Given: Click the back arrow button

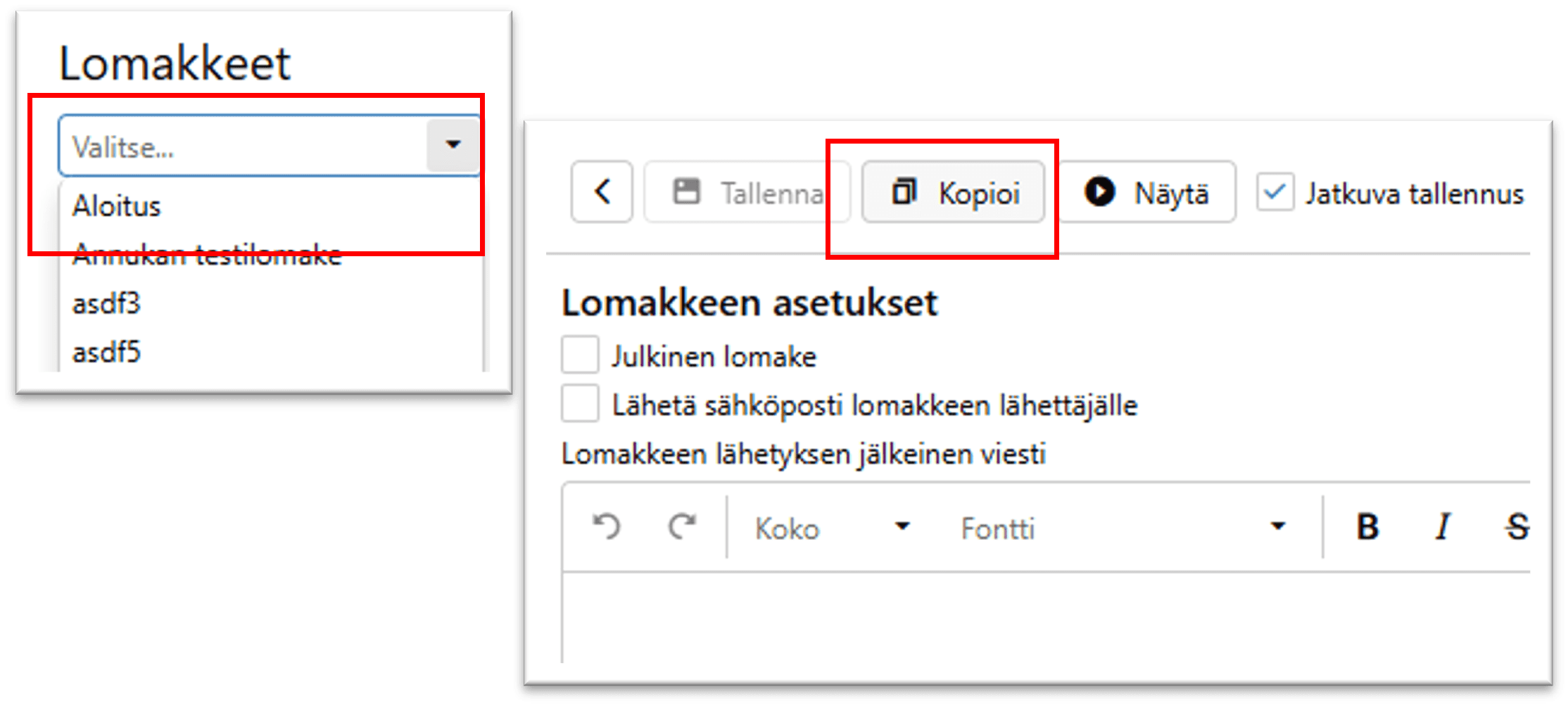Looking at the screenshot, I should (x=602, y=191).
